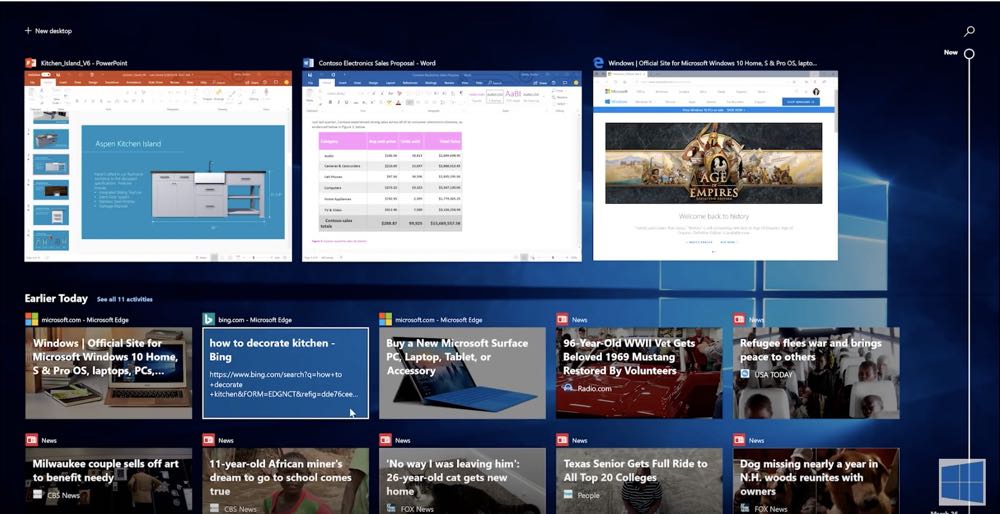Click the News icon above the Texas Senior card

click(x=562, y=440)
